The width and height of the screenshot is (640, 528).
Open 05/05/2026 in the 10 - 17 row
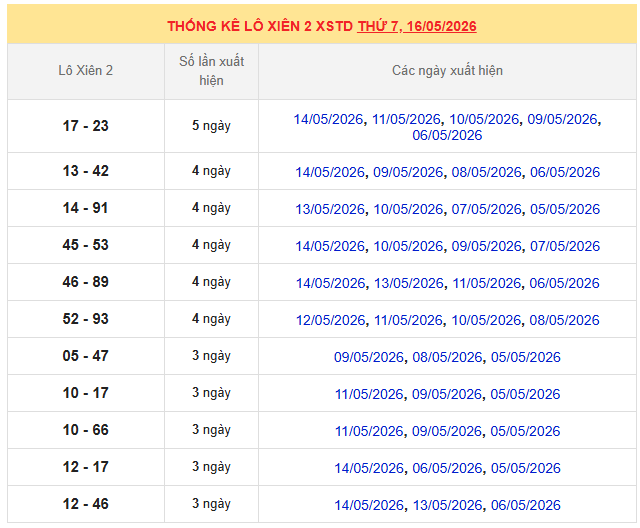525,394
